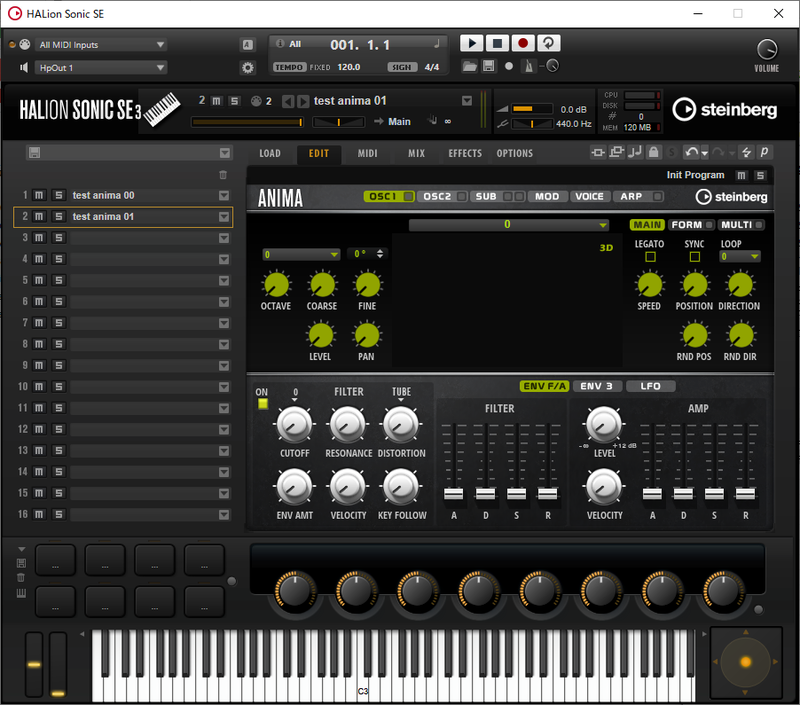Switch to the EFFECTS tab
800x705 pixels.
465,153
